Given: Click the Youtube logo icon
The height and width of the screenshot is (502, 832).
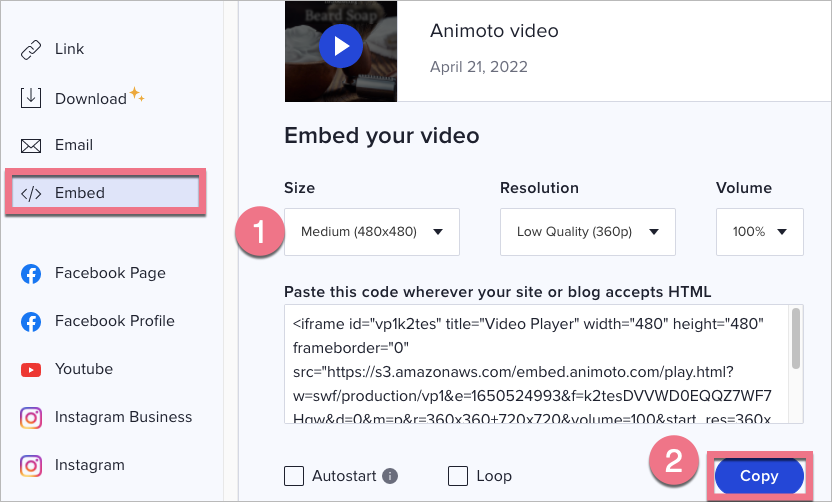Looking at the screenshot, I should click(31, 369).
